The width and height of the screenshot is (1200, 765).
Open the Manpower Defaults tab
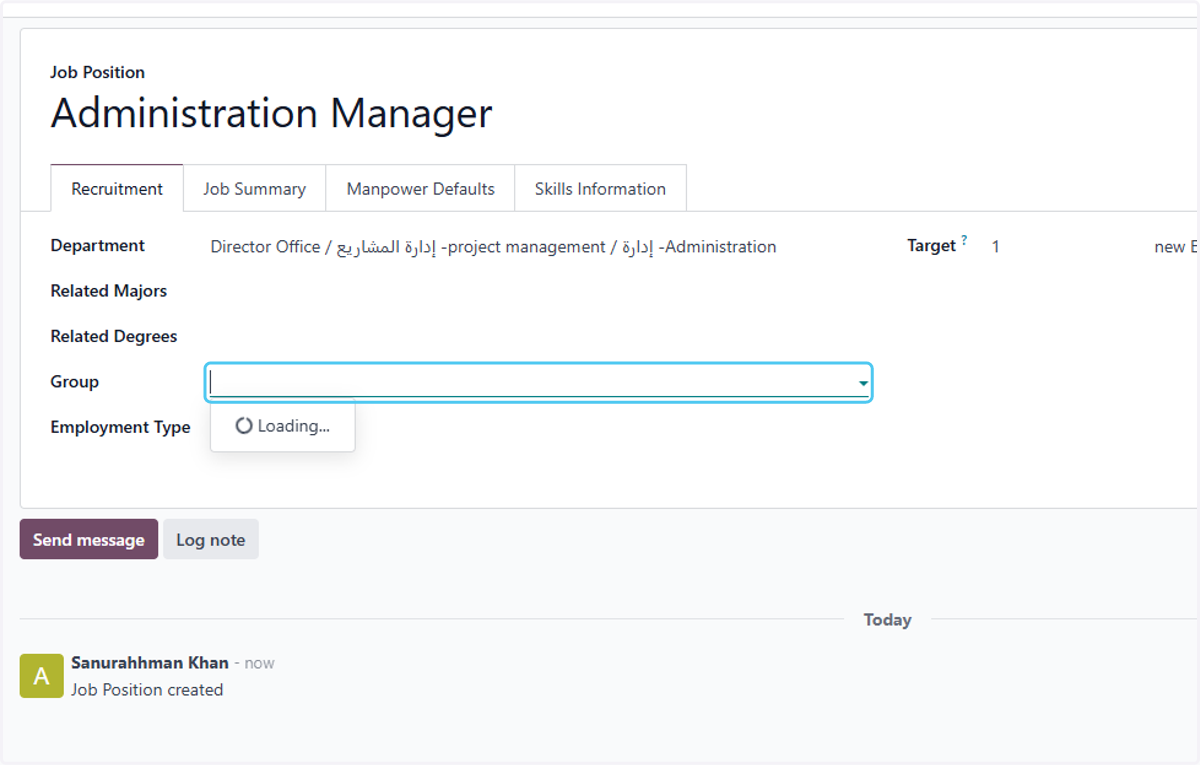[420, 188]
